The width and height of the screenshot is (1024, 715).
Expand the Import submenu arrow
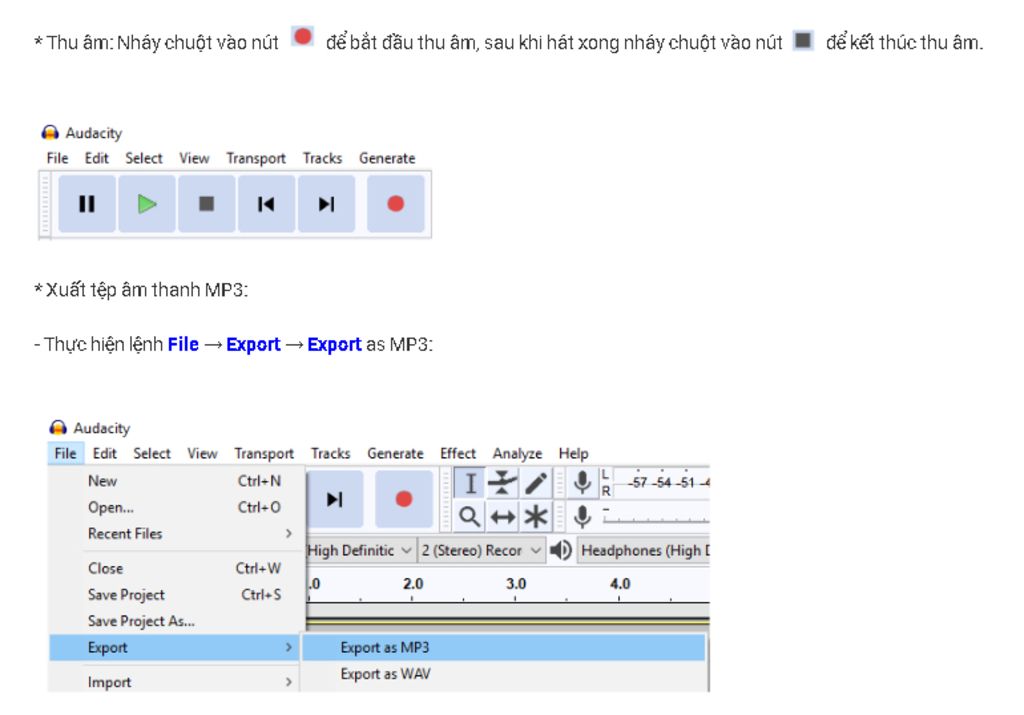point(289,682)
